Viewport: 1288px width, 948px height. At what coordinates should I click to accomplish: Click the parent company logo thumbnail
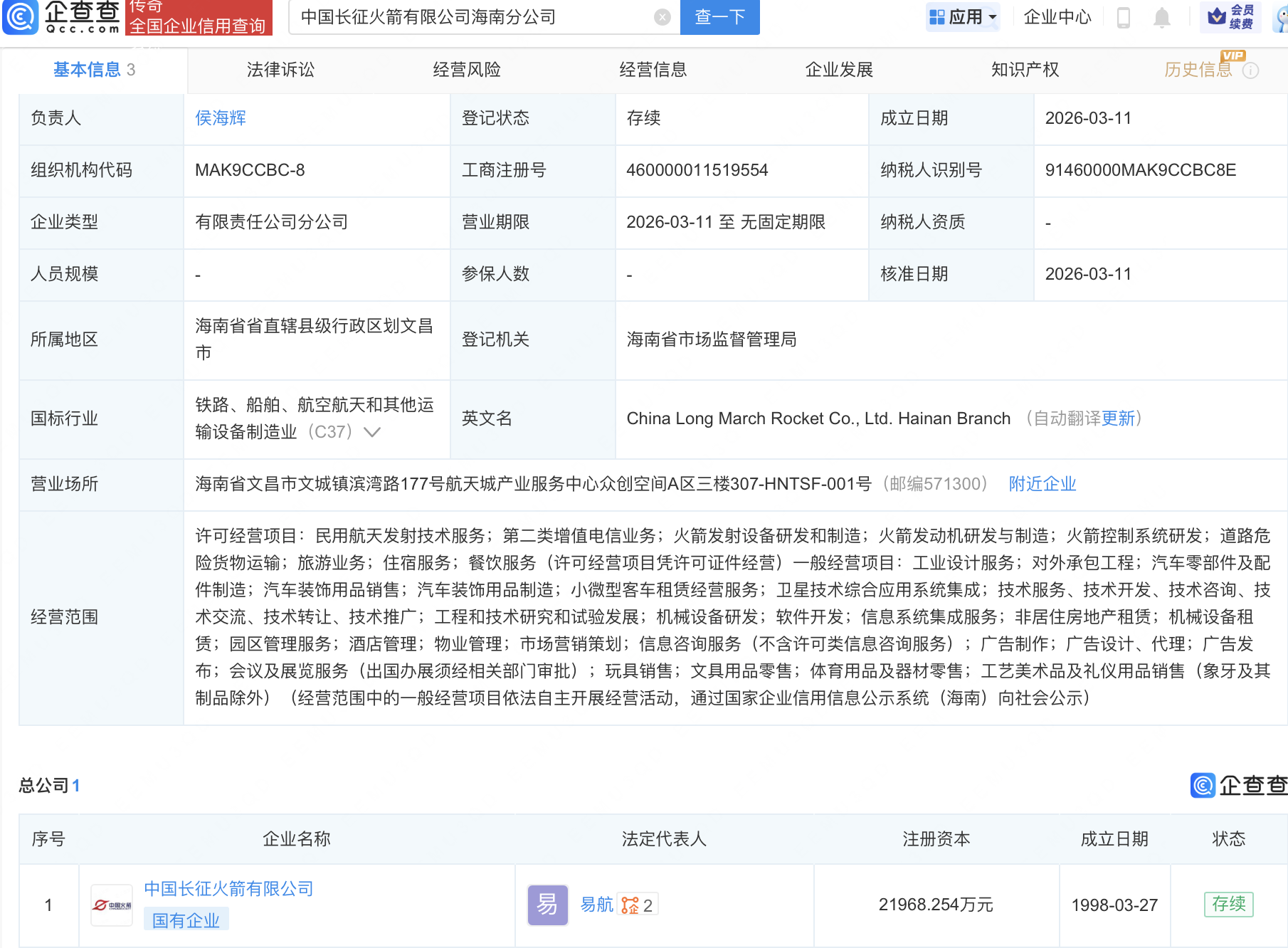112,905
